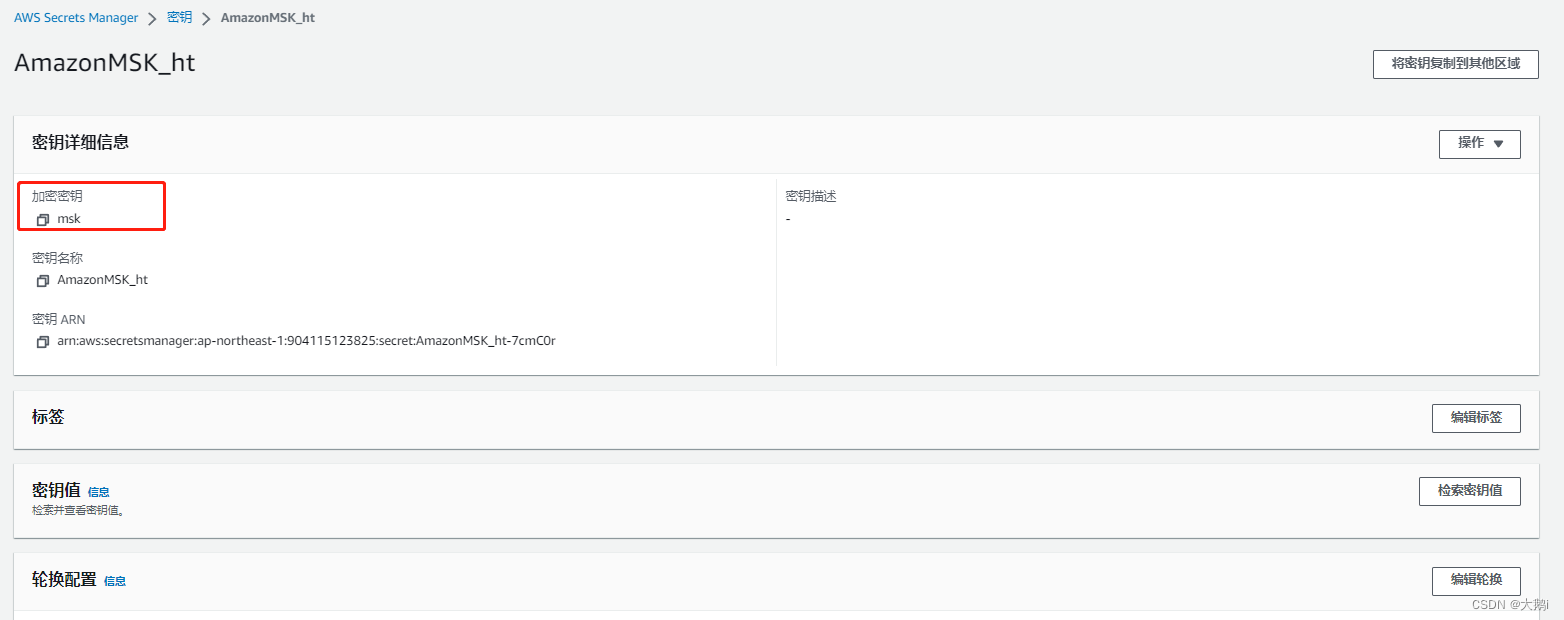1564x620 pixels.
Task: Copy the secret name AmazonMSK_ht
Action: pos(43,281)
